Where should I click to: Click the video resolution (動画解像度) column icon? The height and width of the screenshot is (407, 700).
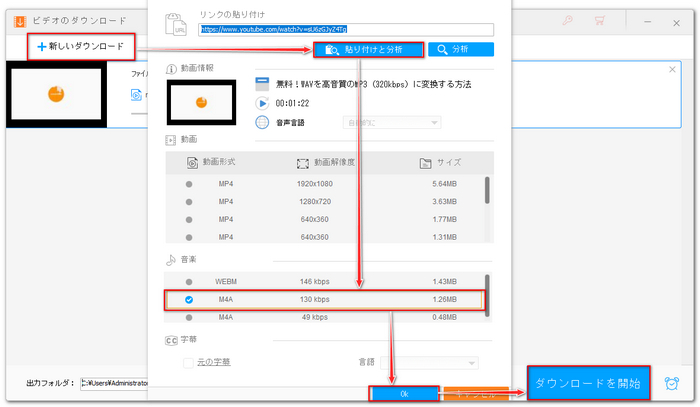coord(303,164)
